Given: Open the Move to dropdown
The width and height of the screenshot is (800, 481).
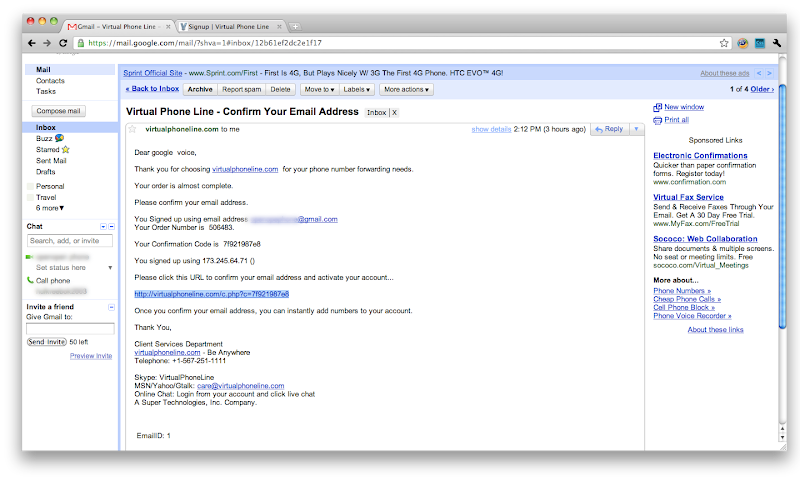Looking at the screenshot, I should coord(319,89).
